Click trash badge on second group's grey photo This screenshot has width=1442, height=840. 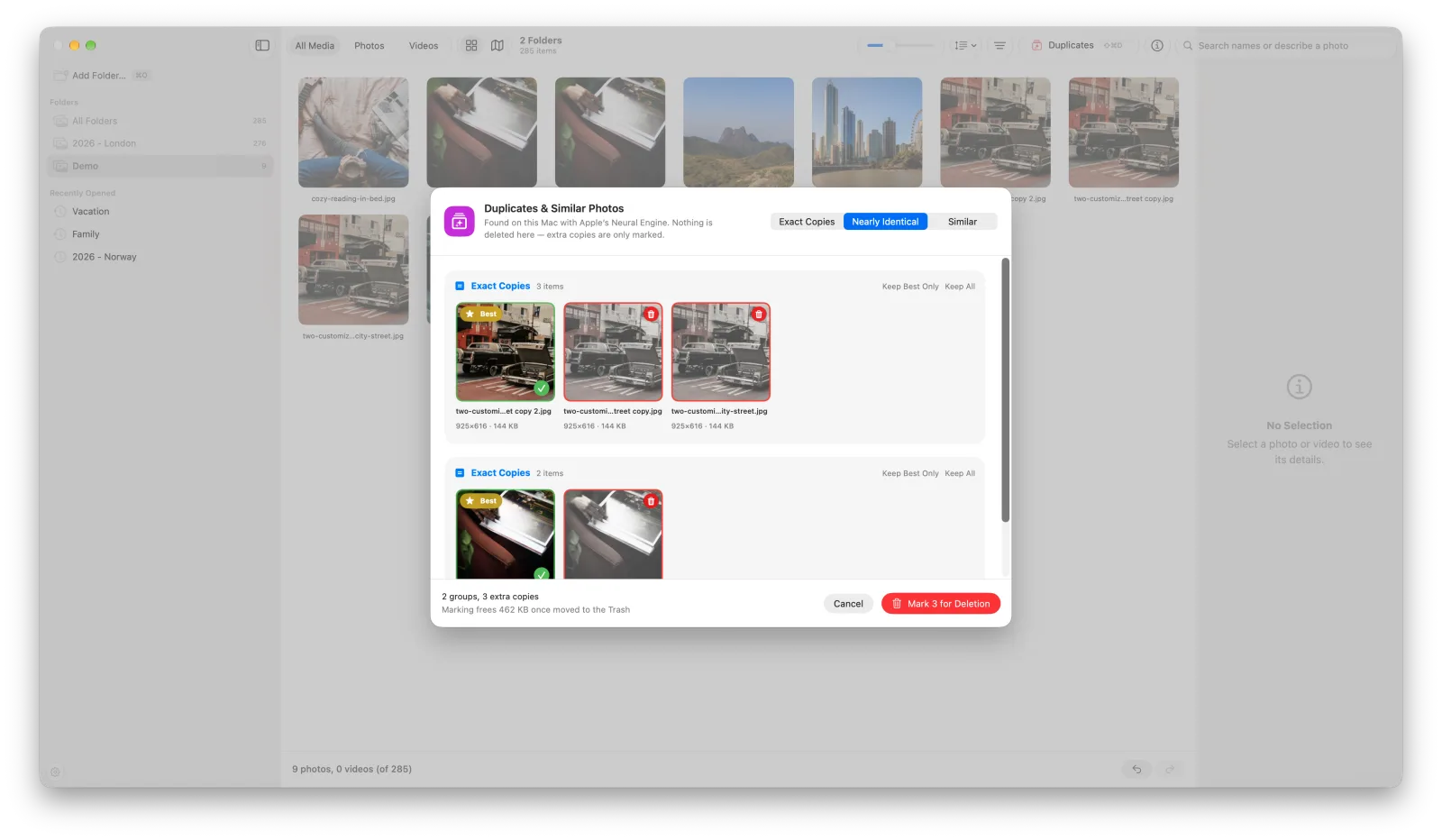(x=651, y=500)
